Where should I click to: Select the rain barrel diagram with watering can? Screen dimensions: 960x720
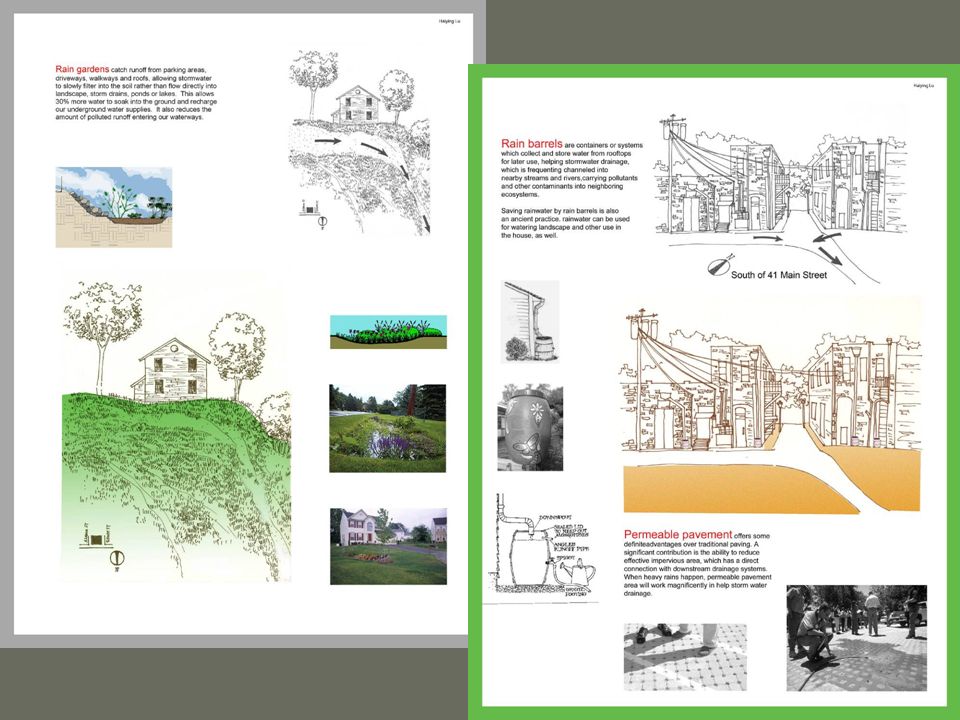click(542, 547)
